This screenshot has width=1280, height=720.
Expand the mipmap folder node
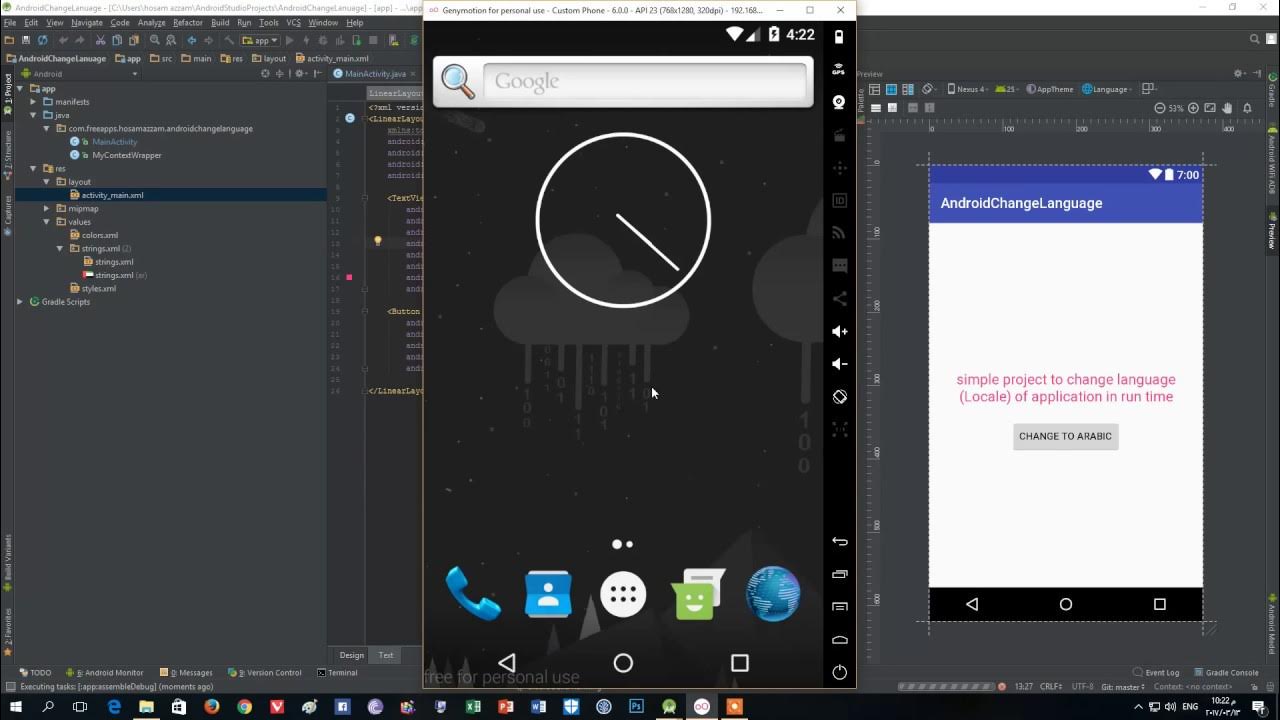pos(46,209)
